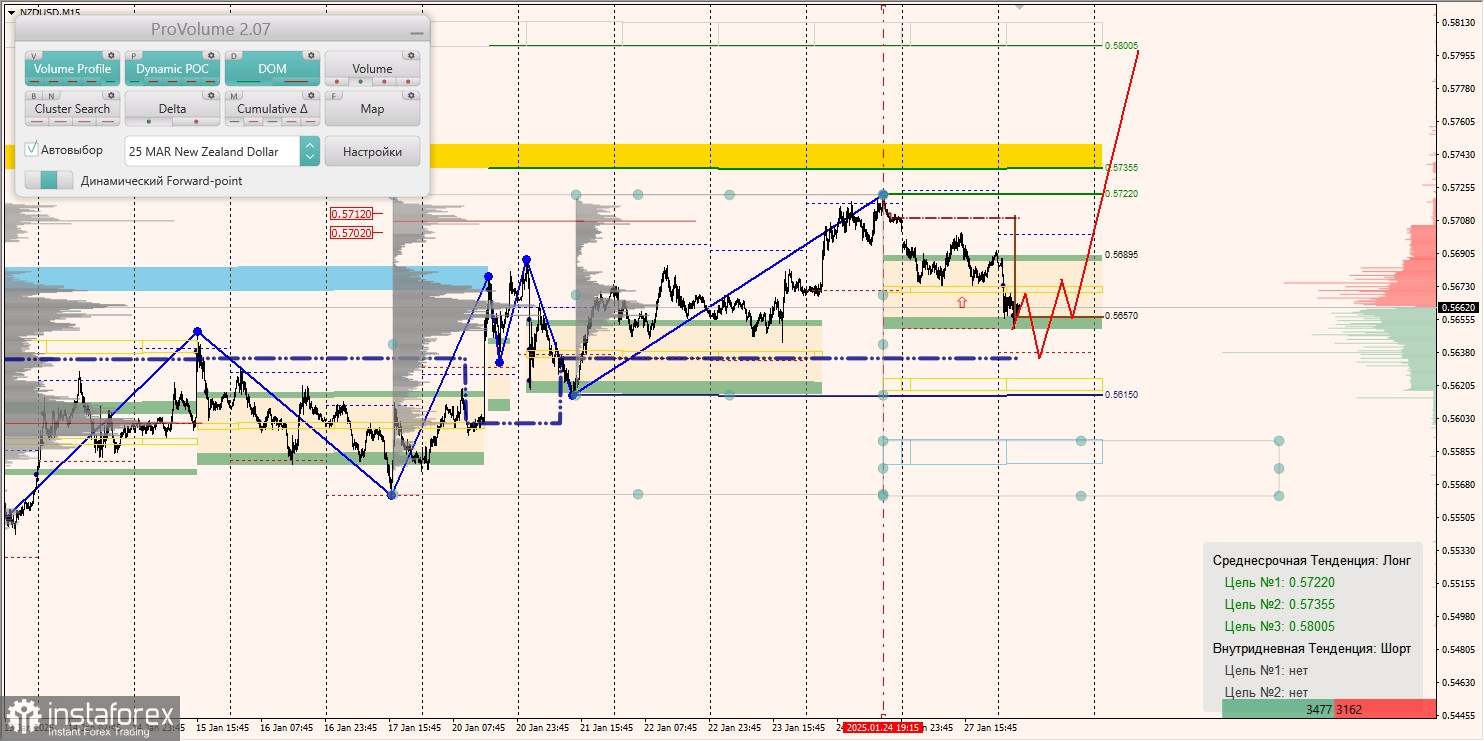Toggle green line segment under Dynamic POC
Viewport: 1484px width, 741px height.
[134, 81]
